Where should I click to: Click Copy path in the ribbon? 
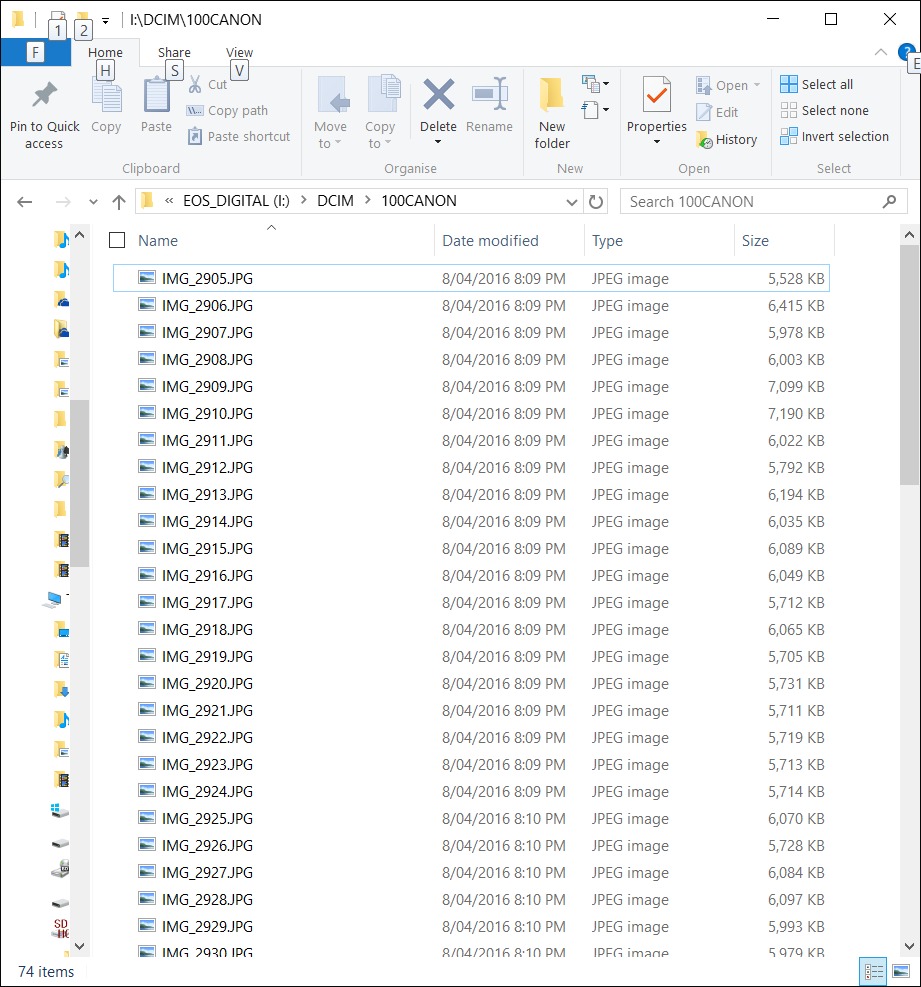(228, 111)
